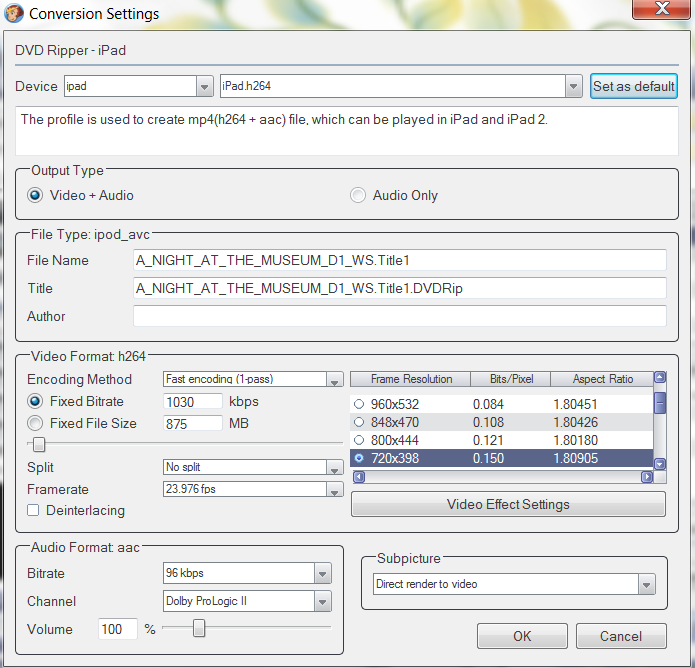Click the Volume slider handle
Screen dimensions: 695x668
click(199, 628)
